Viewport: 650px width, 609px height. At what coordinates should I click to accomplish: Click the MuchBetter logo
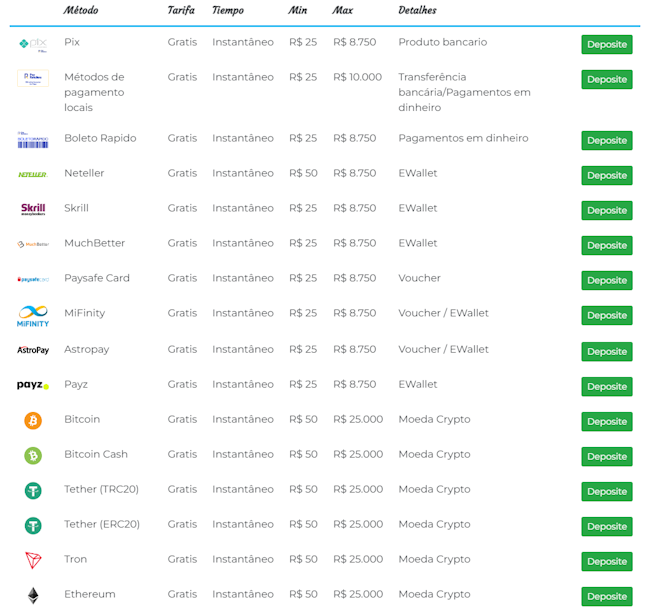33,244
